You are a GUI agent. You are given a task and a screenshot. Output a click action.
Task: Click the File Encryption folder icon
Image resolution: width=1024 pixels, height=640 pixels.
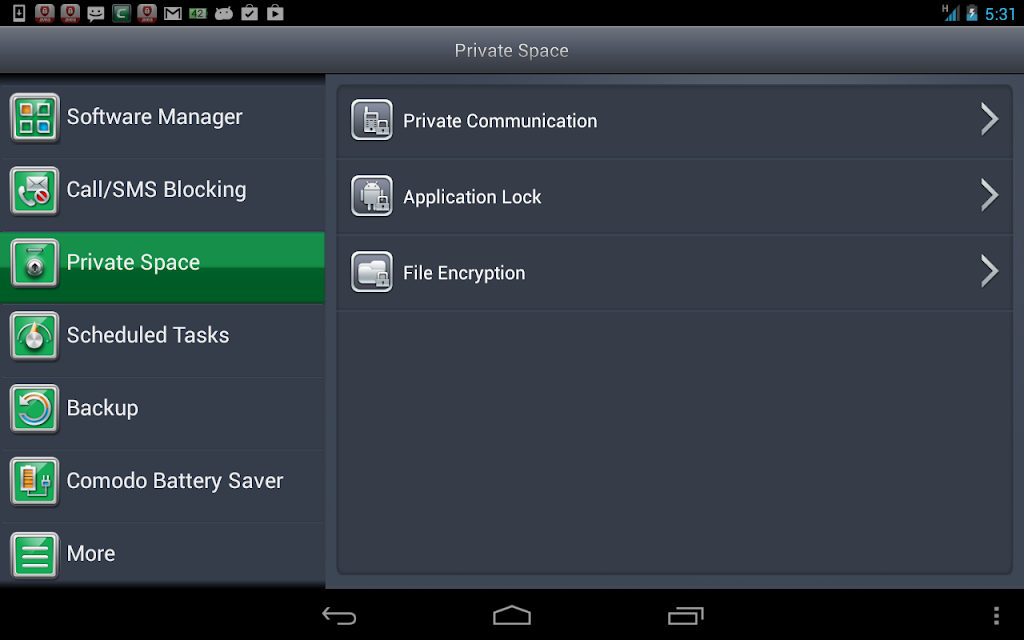372,272
